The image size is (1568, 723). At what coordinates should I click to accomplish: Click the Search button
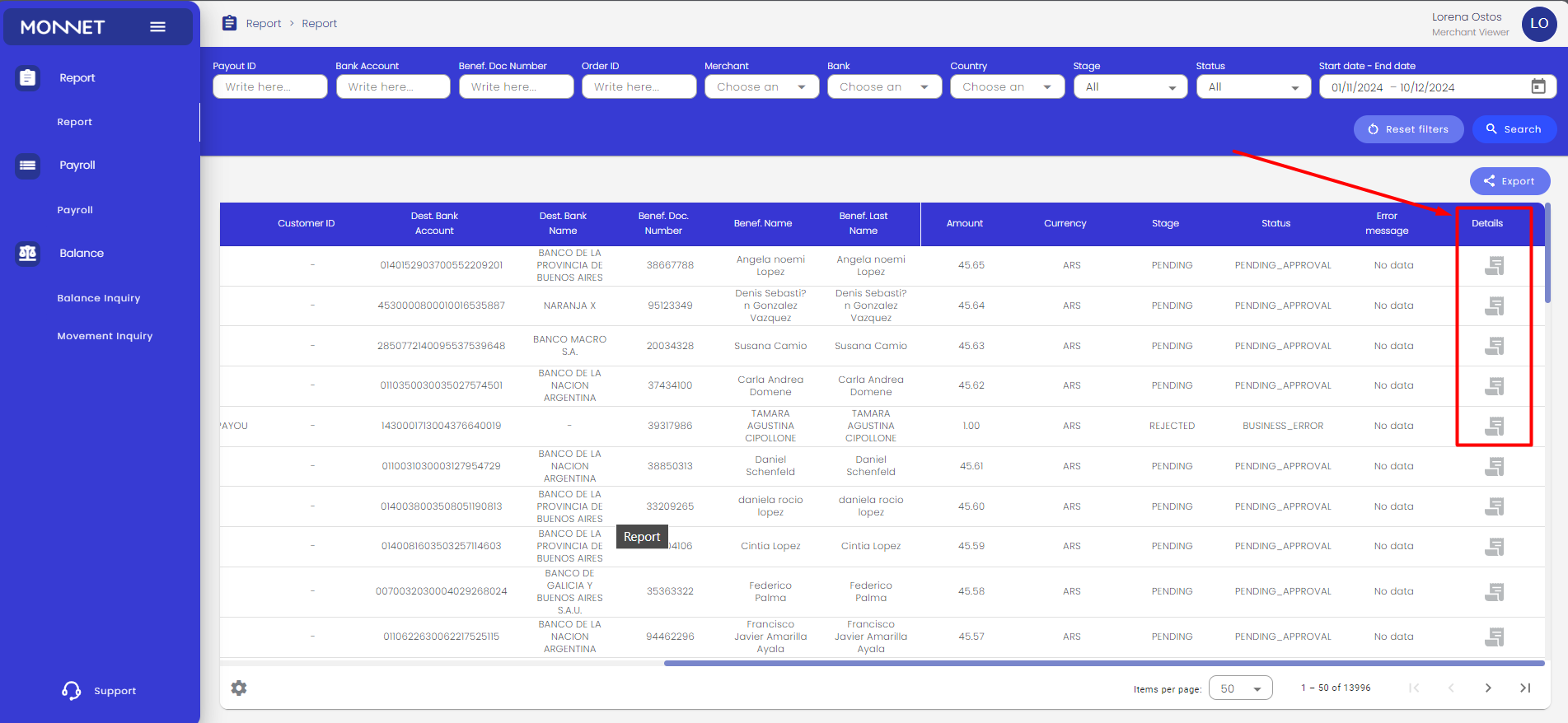coord(1514,129)
